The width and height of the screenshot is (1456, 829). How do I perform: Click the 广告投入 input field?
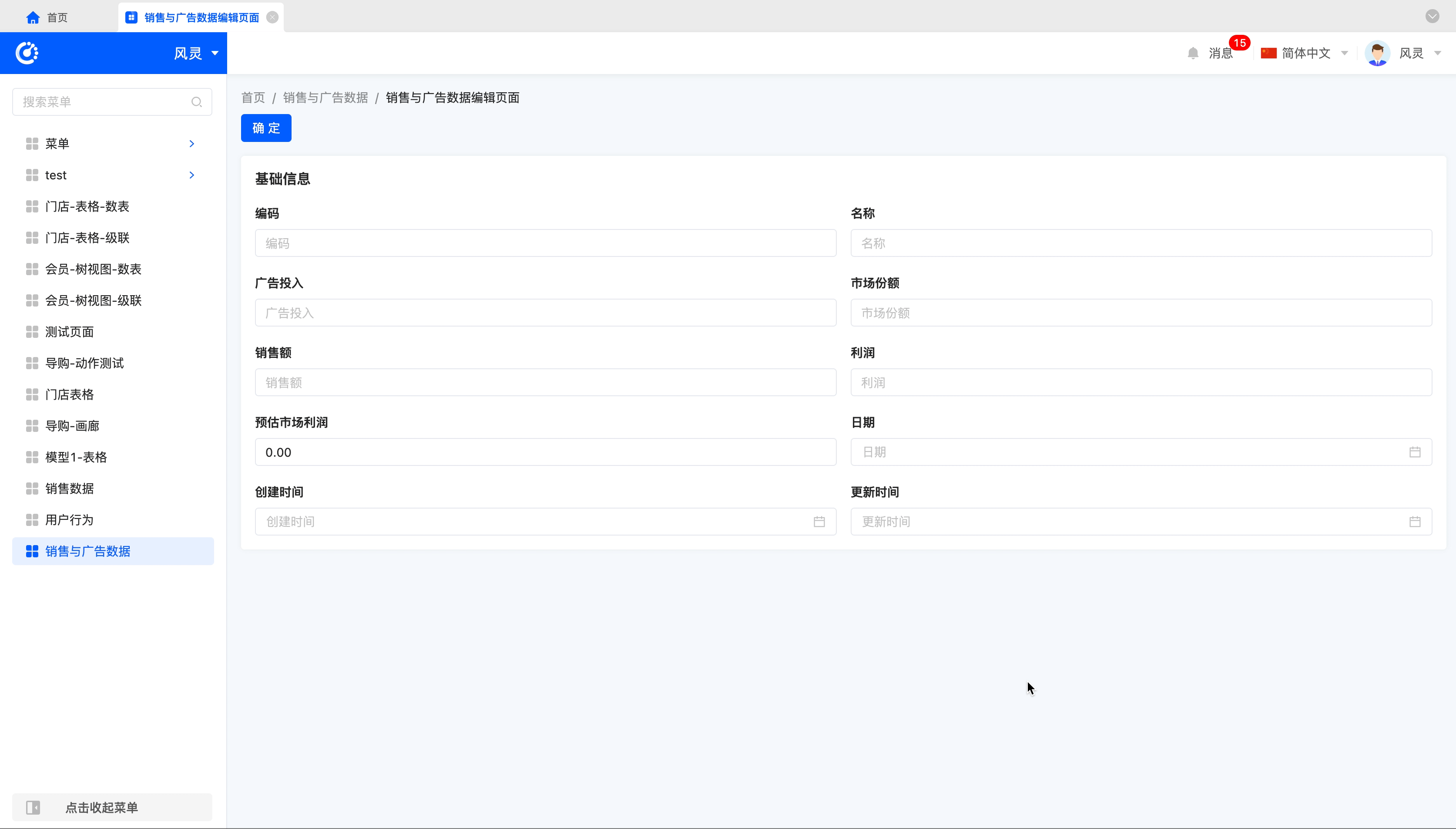pyautogui.click(x=545, y=313)
